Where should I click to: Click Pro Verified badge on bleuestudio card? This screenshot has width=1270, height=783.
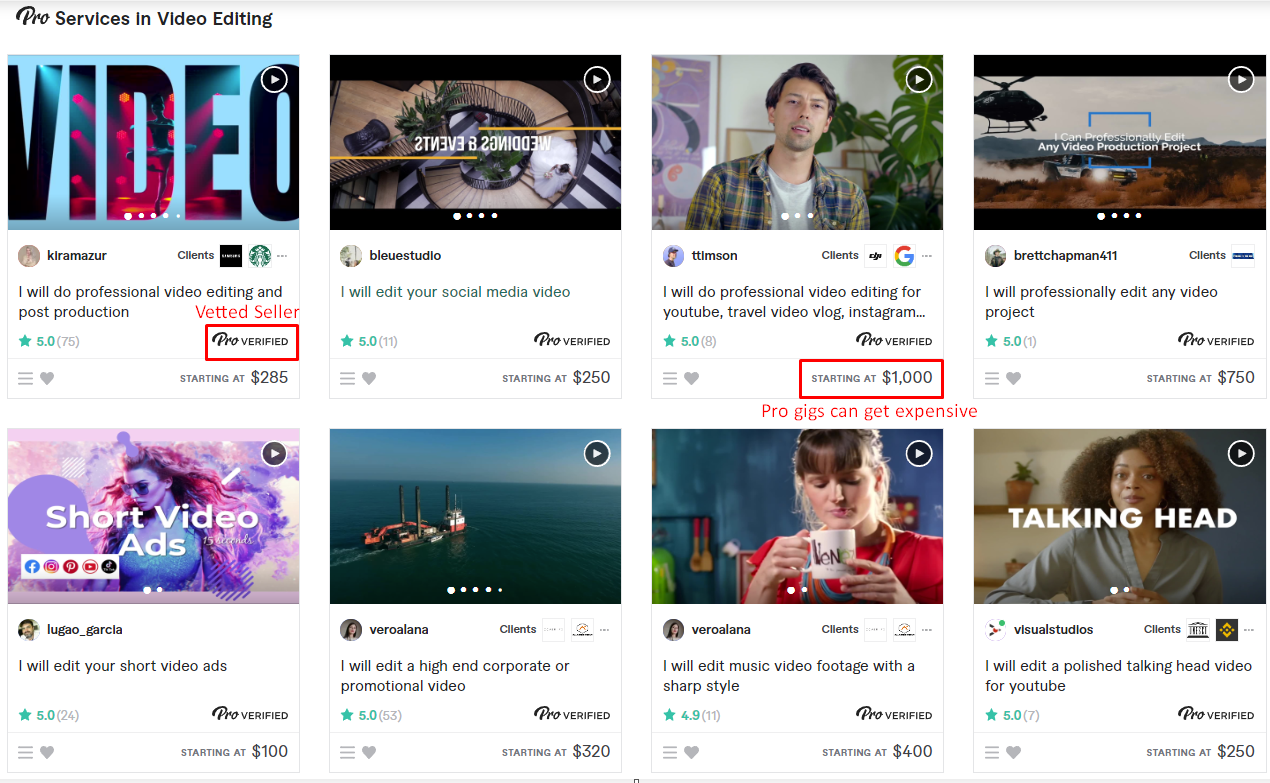click(x=572, y=341)
